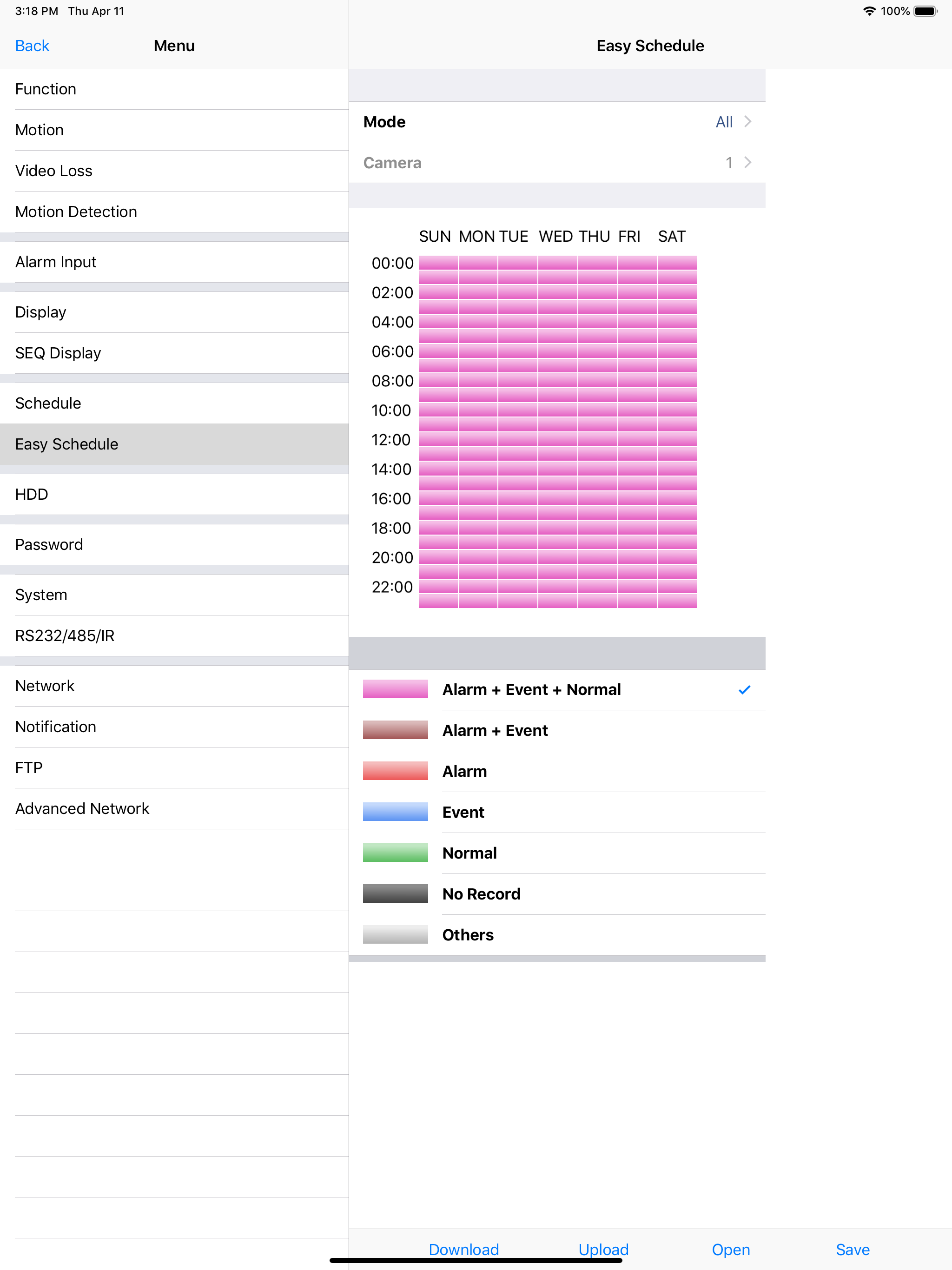
Task: Tap the Wi-Fi icon in the status bar
Action: pyautogui.click(x=869, y=10)
